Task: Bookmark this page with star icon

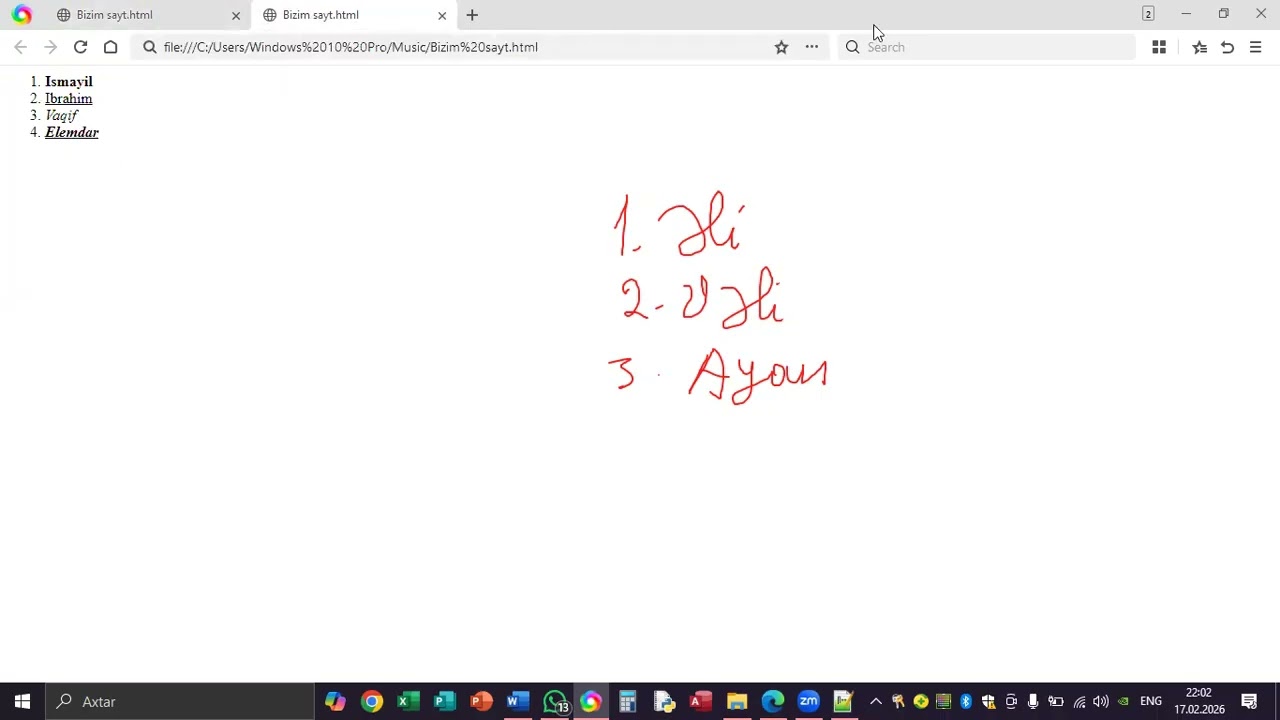Action: [x=781, y=47]
